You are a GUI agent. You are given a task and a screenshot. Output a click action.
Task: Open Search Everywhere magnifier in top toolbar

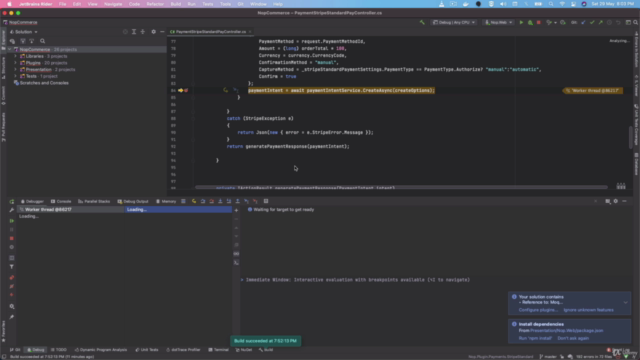pyautogui.click(x=635, y=22)
